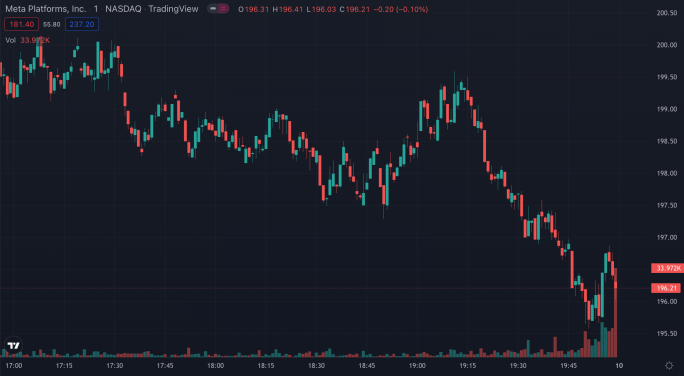Click the 18:15 time axis label
Screen dimensions: 684x376
(266, 366)
